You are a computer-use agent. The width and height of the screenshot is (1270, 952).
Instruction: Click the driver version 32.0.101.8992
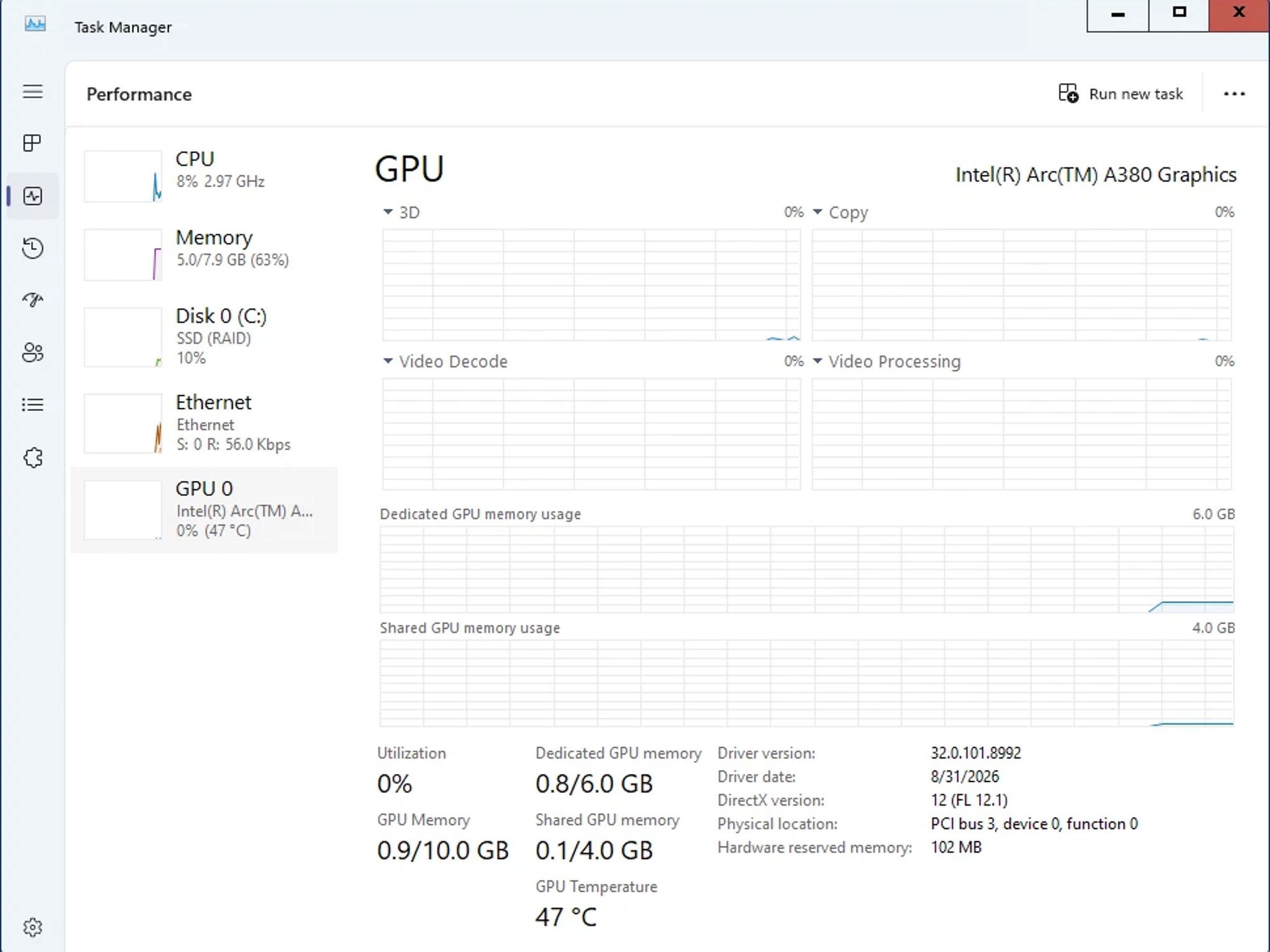coord(975,753)
